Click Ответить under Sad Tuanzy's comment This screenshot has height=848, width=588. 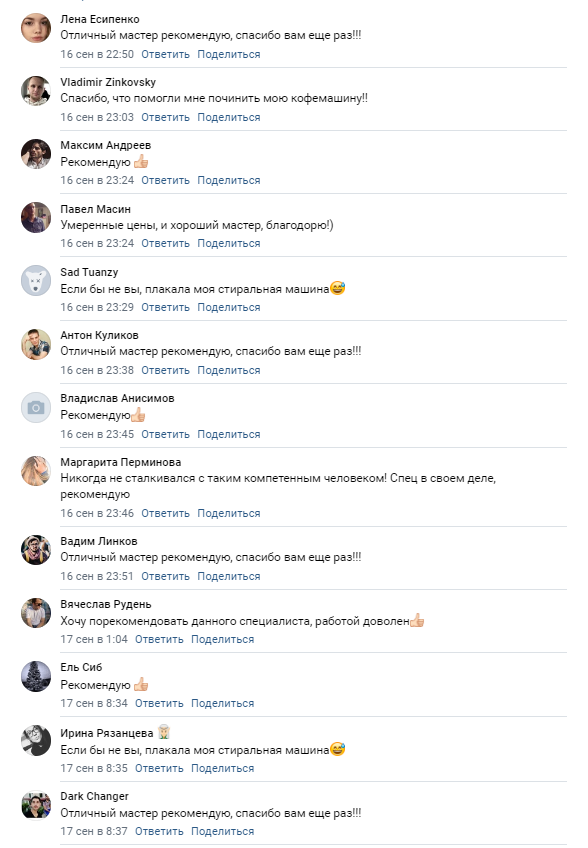tap(166, 307)
